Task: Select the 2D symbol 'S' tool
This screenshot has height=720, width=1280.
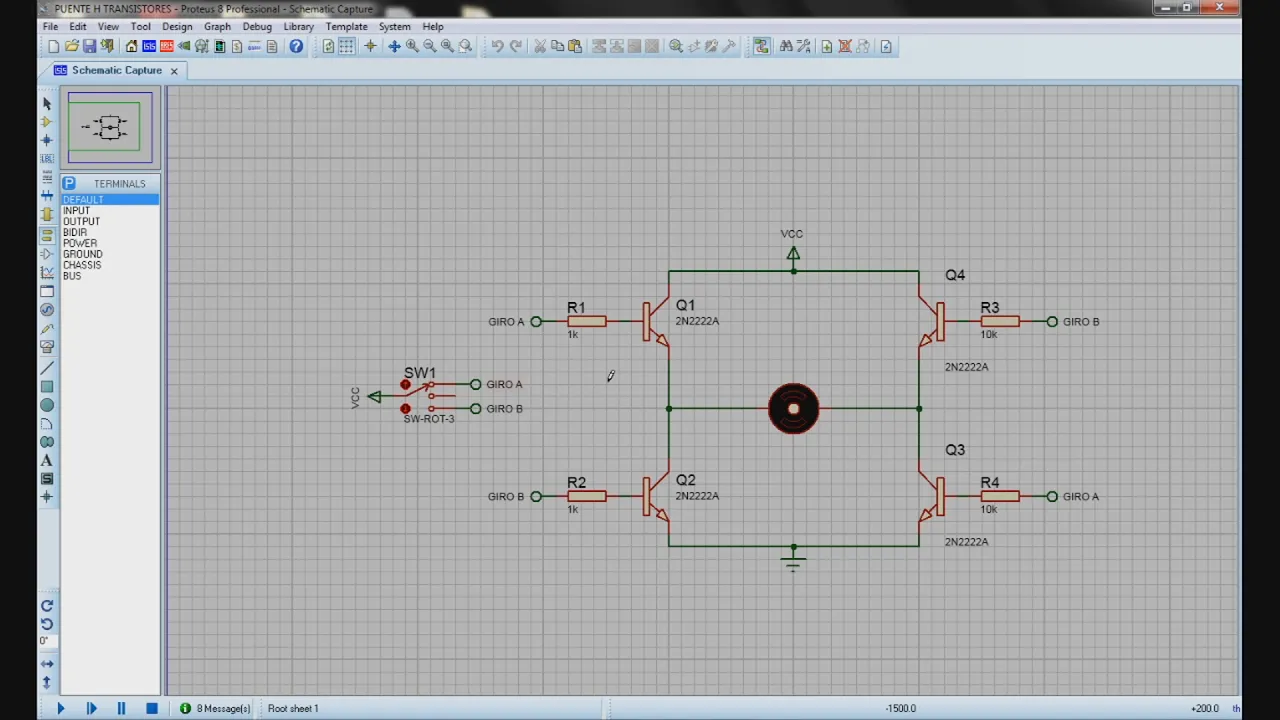Action: pyautogui.click(x=47, y=479)
